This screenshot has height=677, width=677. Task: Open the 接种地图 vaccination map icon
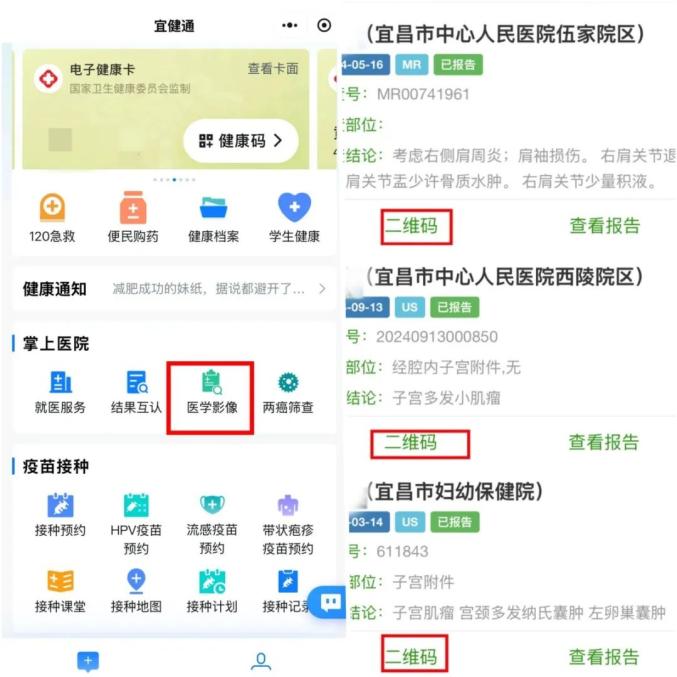(136, 581)
